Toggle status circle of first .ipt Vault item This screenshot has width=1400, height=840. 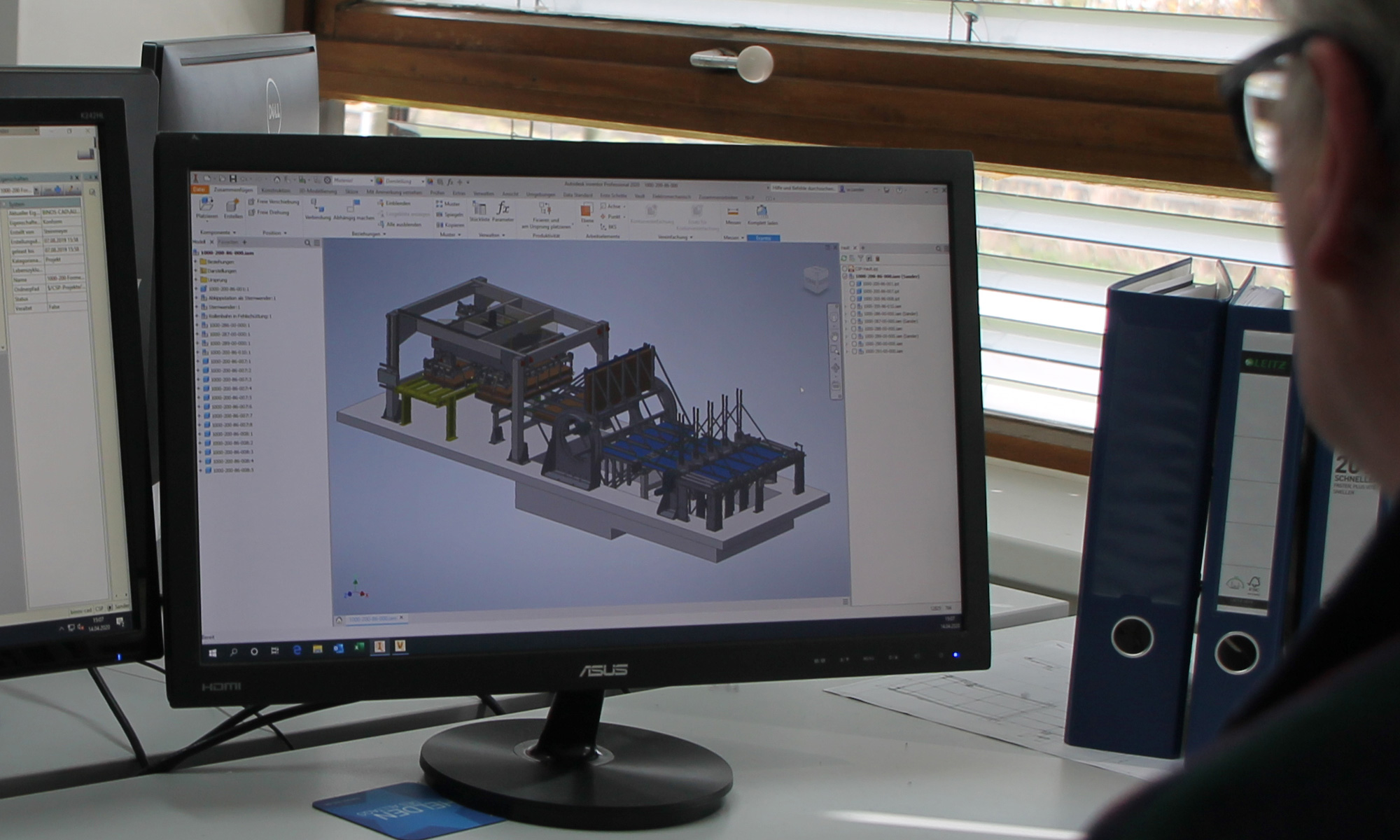pos(852,284)
